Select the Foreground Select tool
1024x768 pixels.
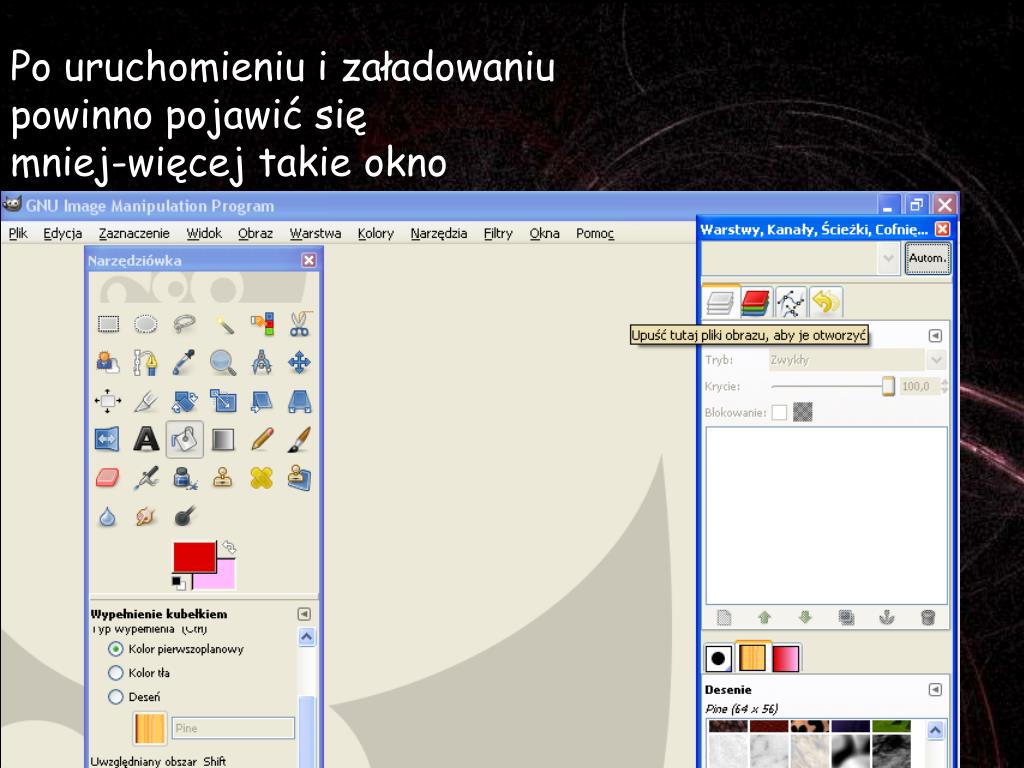(x=108, y=362)
